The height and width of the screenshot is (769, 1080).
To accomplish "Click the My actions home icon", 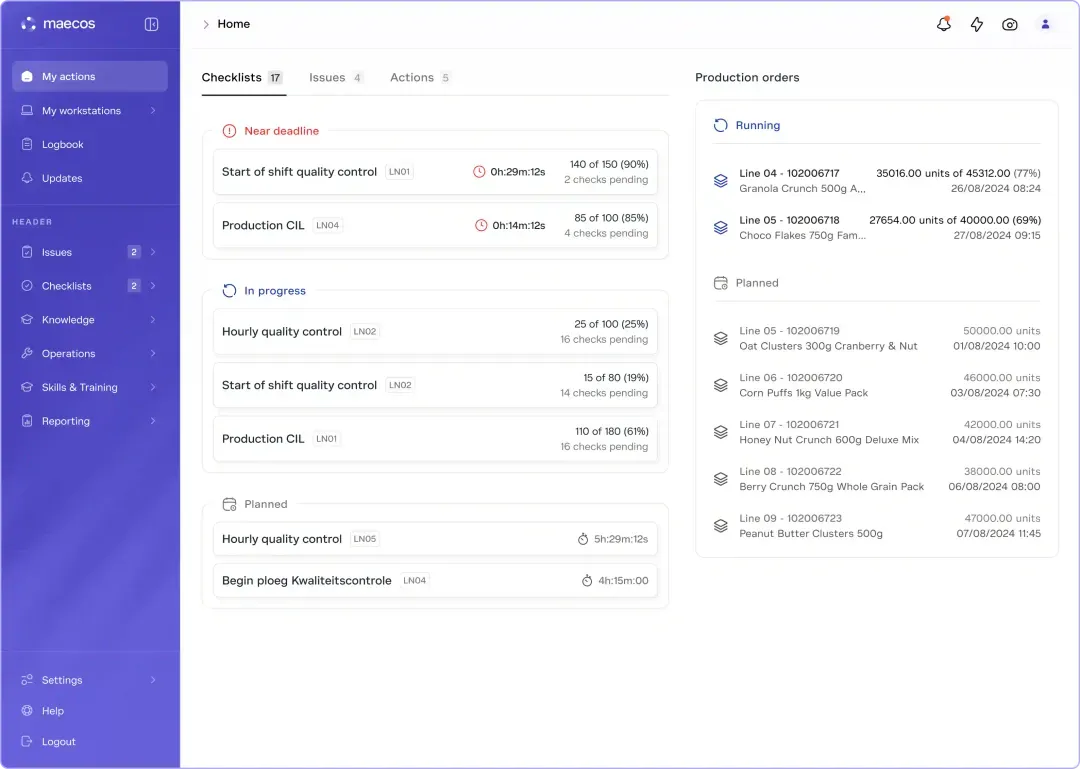I will tap(27, 76).
